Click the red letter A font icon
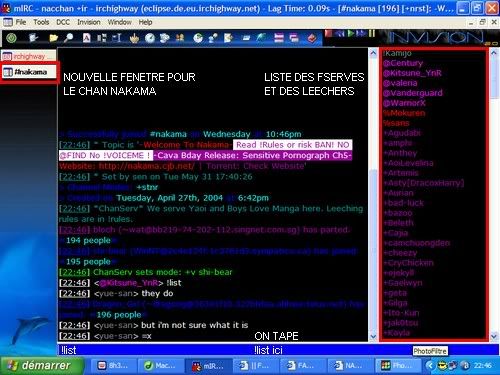This screenshot has width=500, height=375. coord(86,38)
